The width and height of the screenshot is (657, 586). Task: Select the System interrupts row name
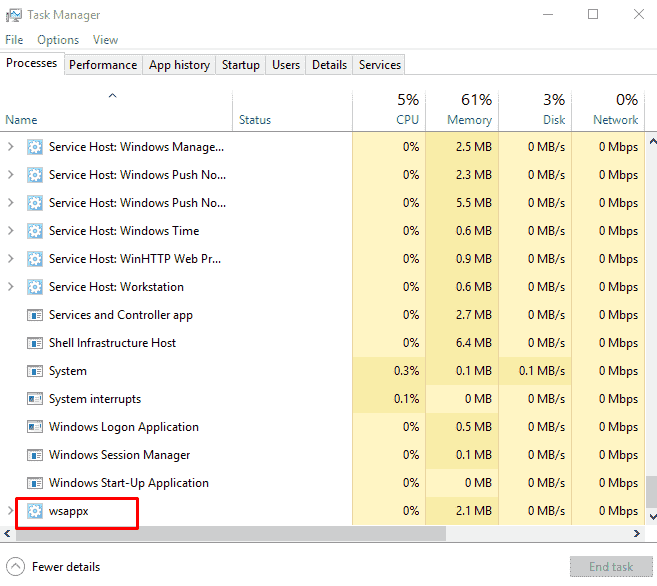95,399
